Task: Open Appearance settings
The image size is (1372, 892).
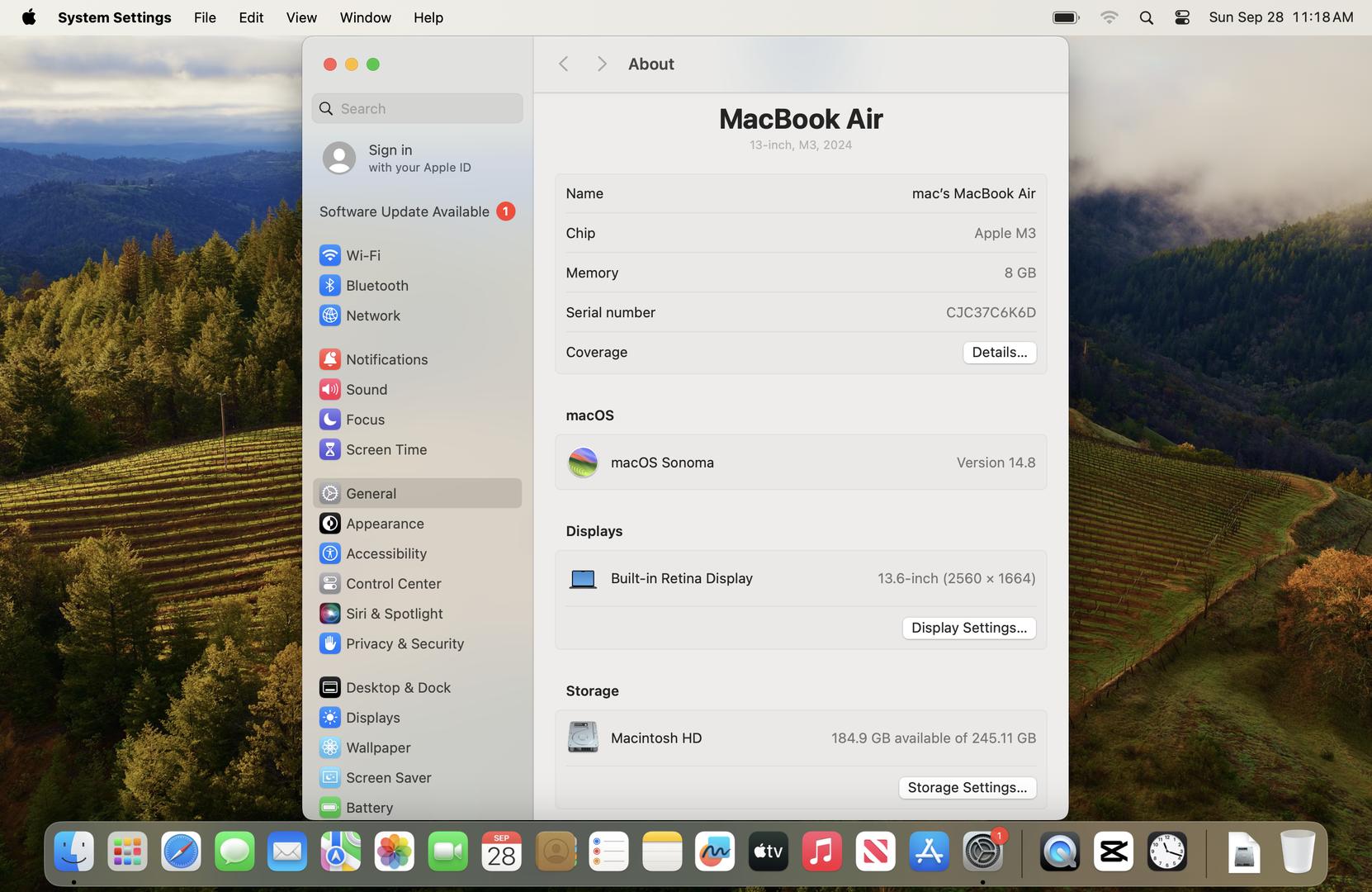Action: click(x=417, y=523)
